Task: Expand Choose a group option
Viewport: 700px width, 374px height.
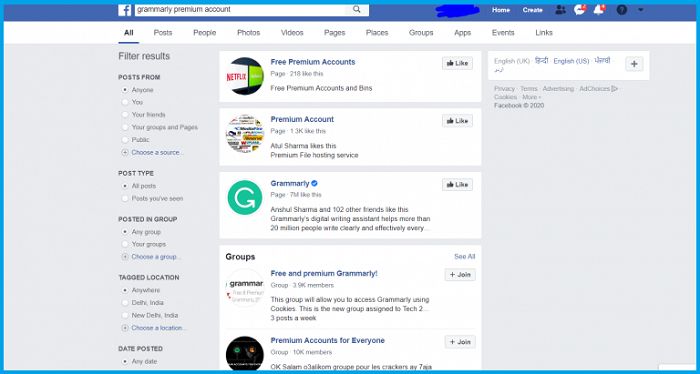Action: click(152, 257)
